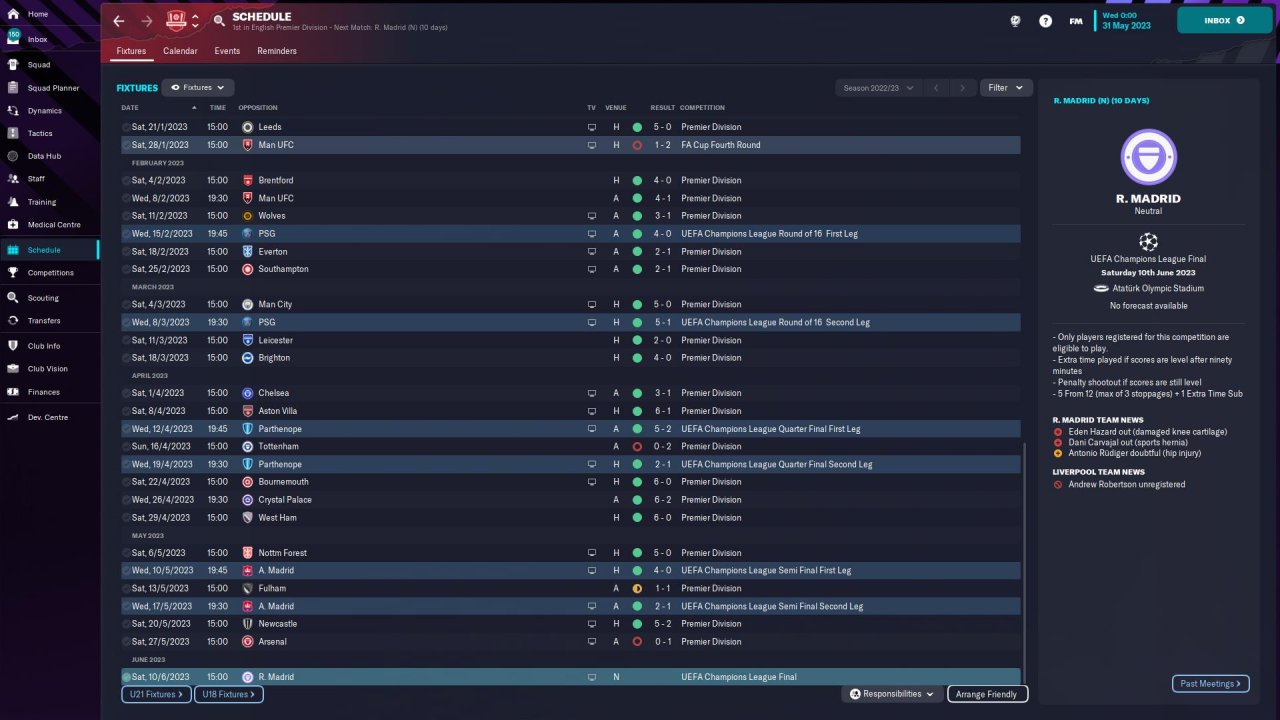This screenshot has height=720, width=1280.
Task: Open Competitions from the sidebar
Action: 49,273
